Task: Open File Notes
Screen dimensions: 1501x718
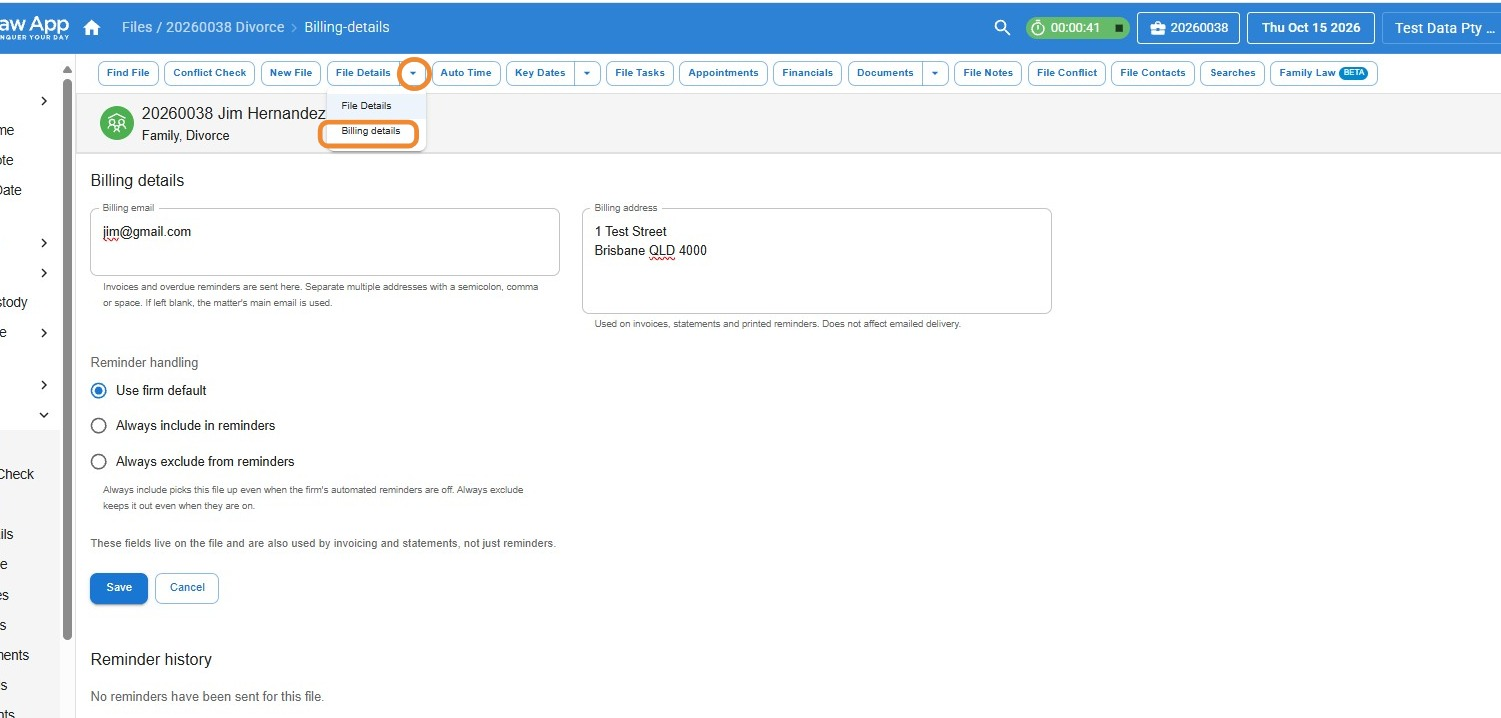Action: pyautogui.click(x=988, y=73)
